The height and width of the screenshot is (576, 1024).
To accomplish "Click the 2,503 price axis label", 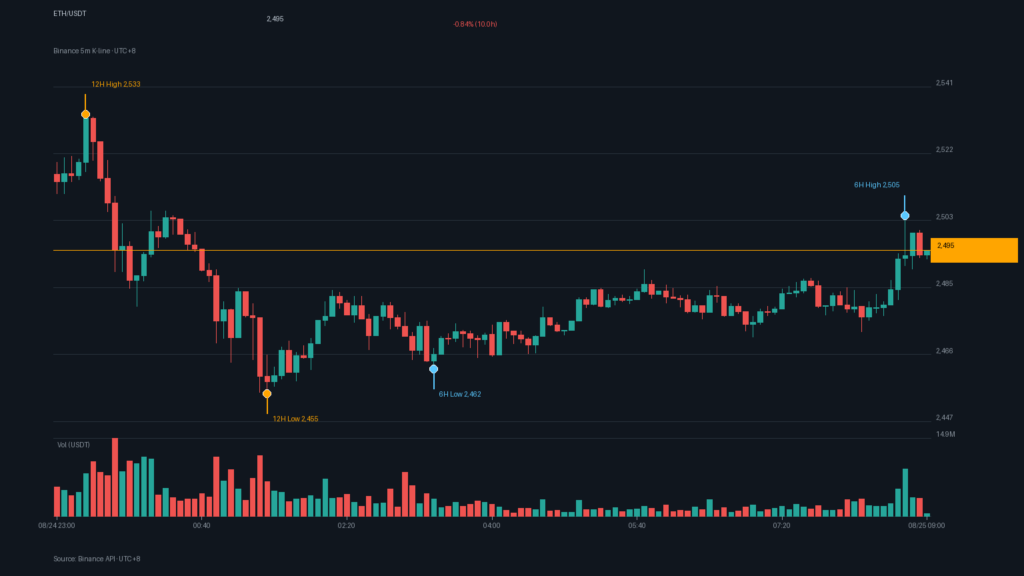I will click(x=944, y=217).
